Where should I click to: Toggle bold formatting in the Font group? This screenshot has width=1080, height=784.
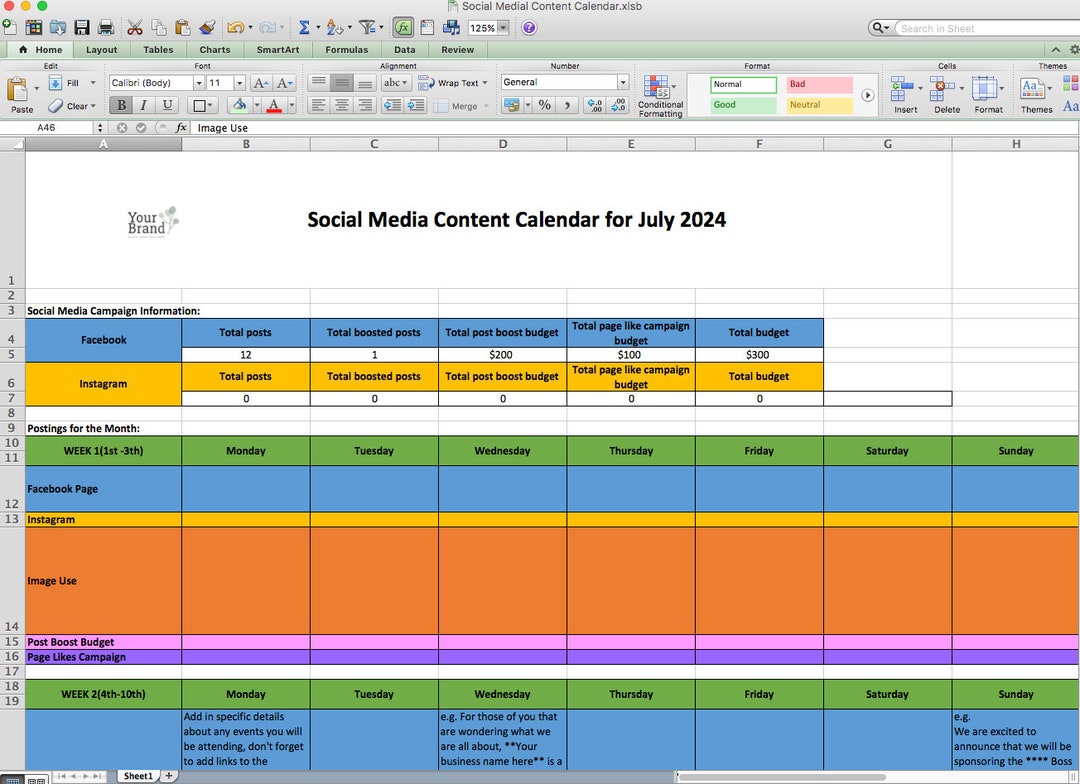[x=120, y=105]
